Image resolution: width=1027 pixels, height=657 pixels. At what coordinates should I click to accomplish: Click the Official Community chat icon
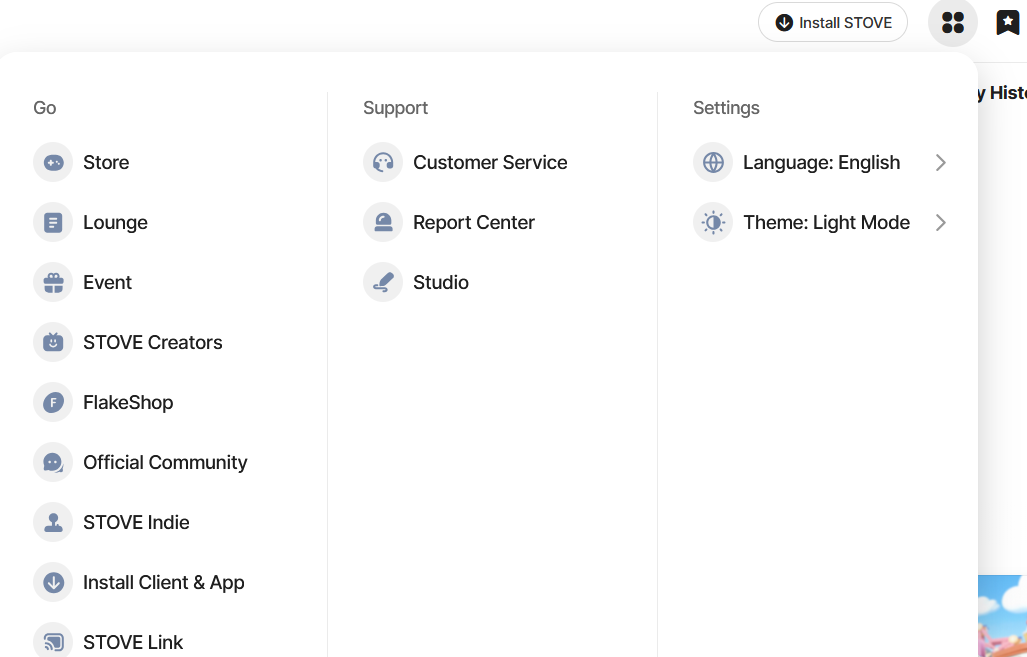[x=53, y=462]
